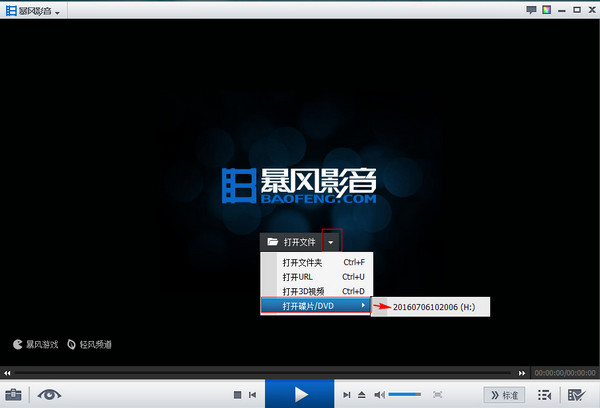Adjust the volume slider
The height and width of the screenshot is (408, 600).
[404, 394]
